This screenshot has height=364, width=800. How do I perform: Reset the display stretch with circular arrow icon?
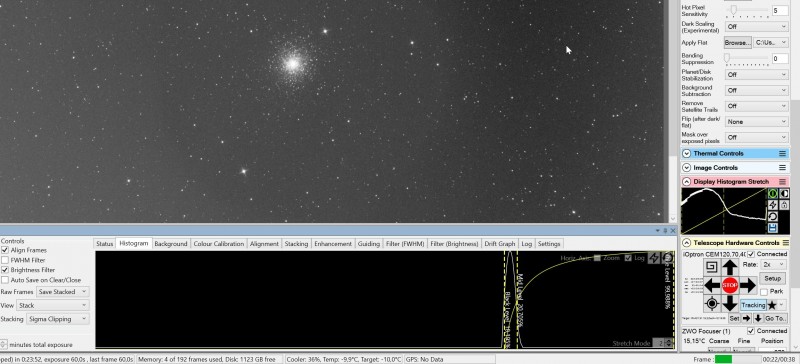pos(772,216)
